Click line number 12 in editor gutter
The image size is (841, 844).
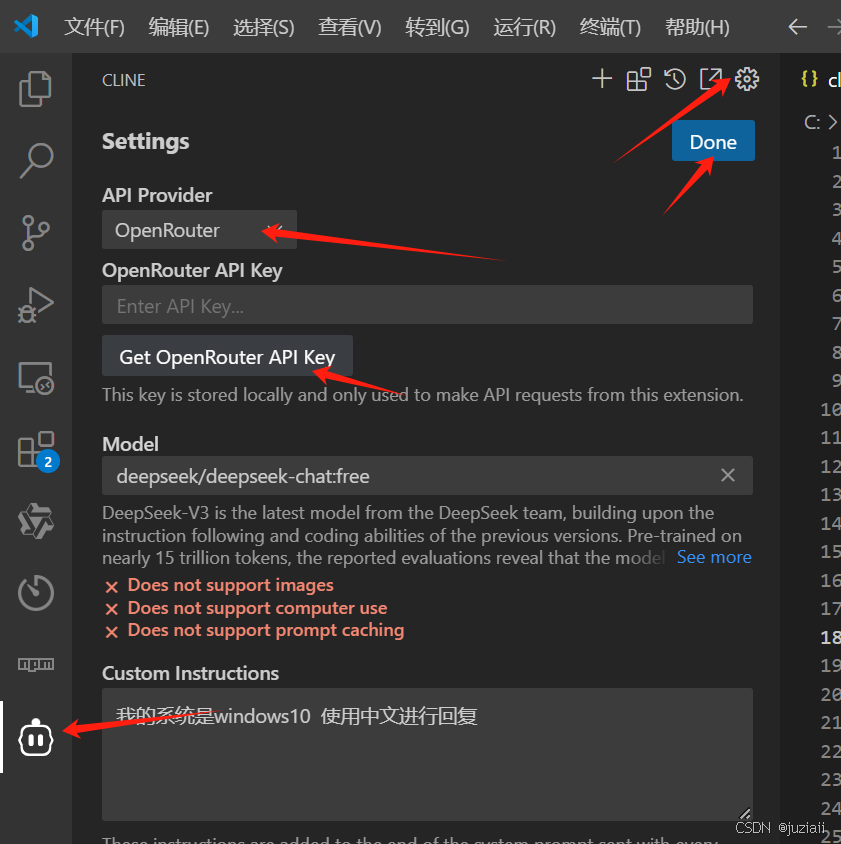click(831, 466)
